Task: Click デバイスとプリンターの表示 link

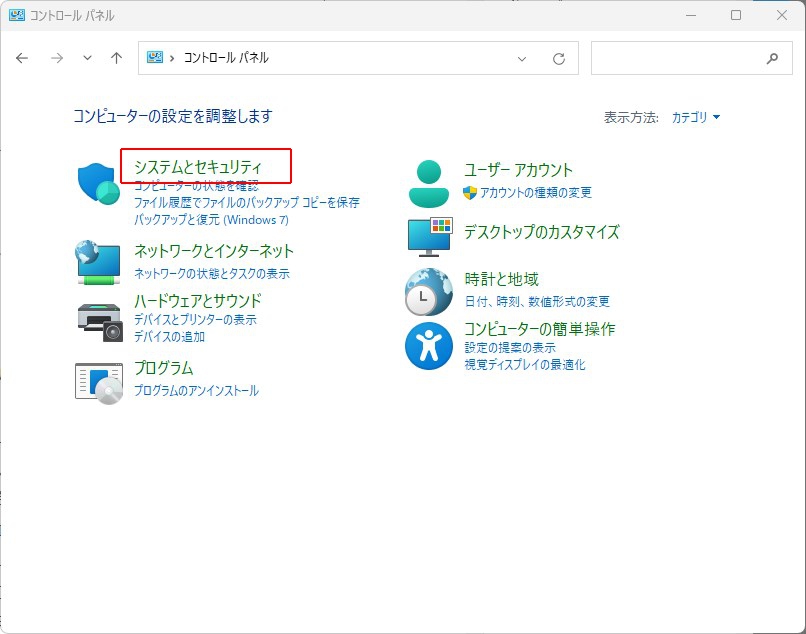Action: (195, 320)
